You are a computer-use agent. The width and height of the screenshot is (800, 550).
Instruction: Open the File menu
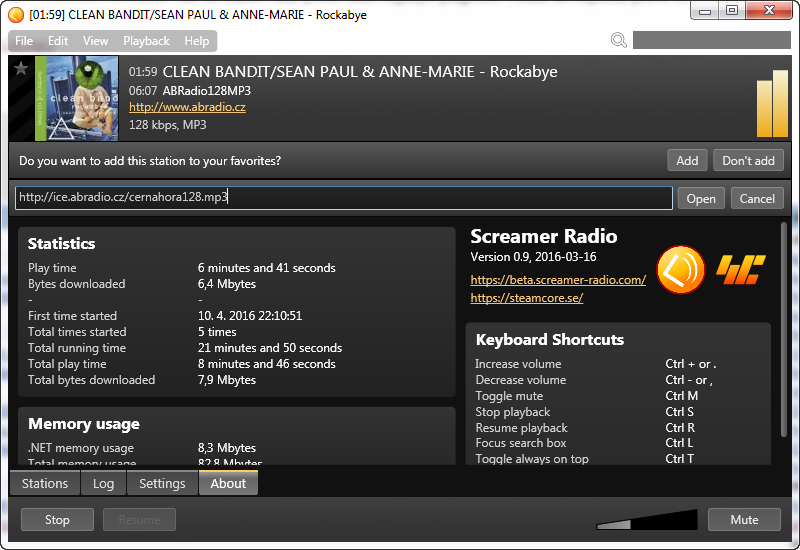[24, 41]
